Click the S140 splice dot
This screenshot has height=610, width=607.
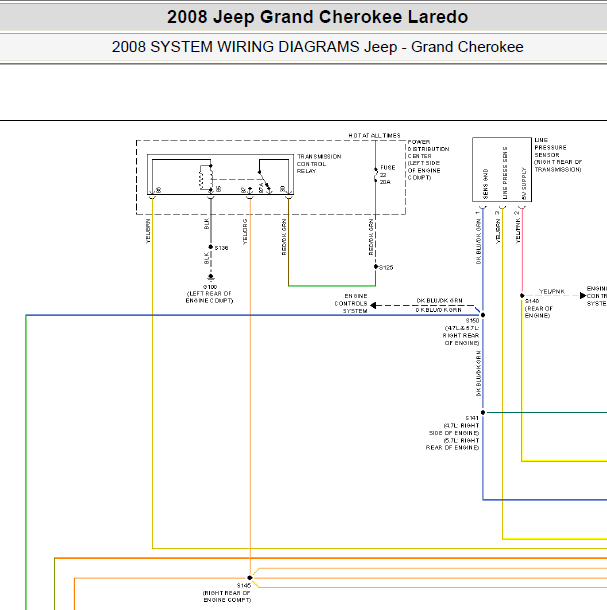point(522,296)
